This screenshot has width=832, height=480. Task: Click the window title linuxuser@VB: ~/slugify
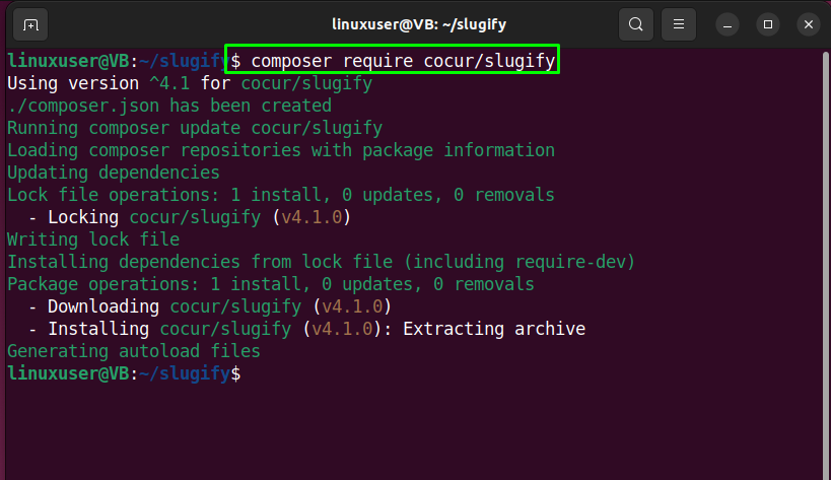tap(419, 24)
